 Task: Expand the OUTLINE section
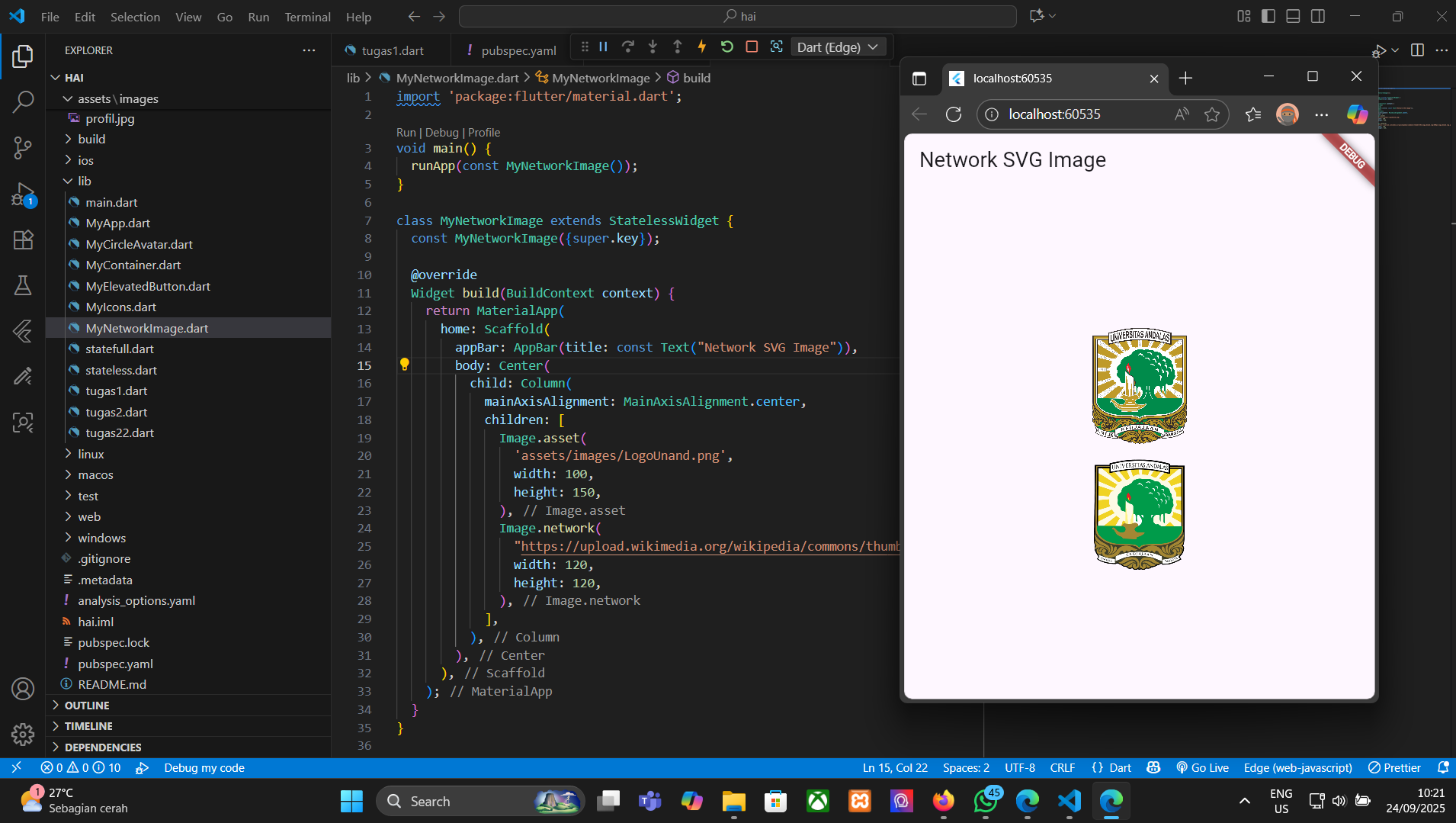point(87,706)
